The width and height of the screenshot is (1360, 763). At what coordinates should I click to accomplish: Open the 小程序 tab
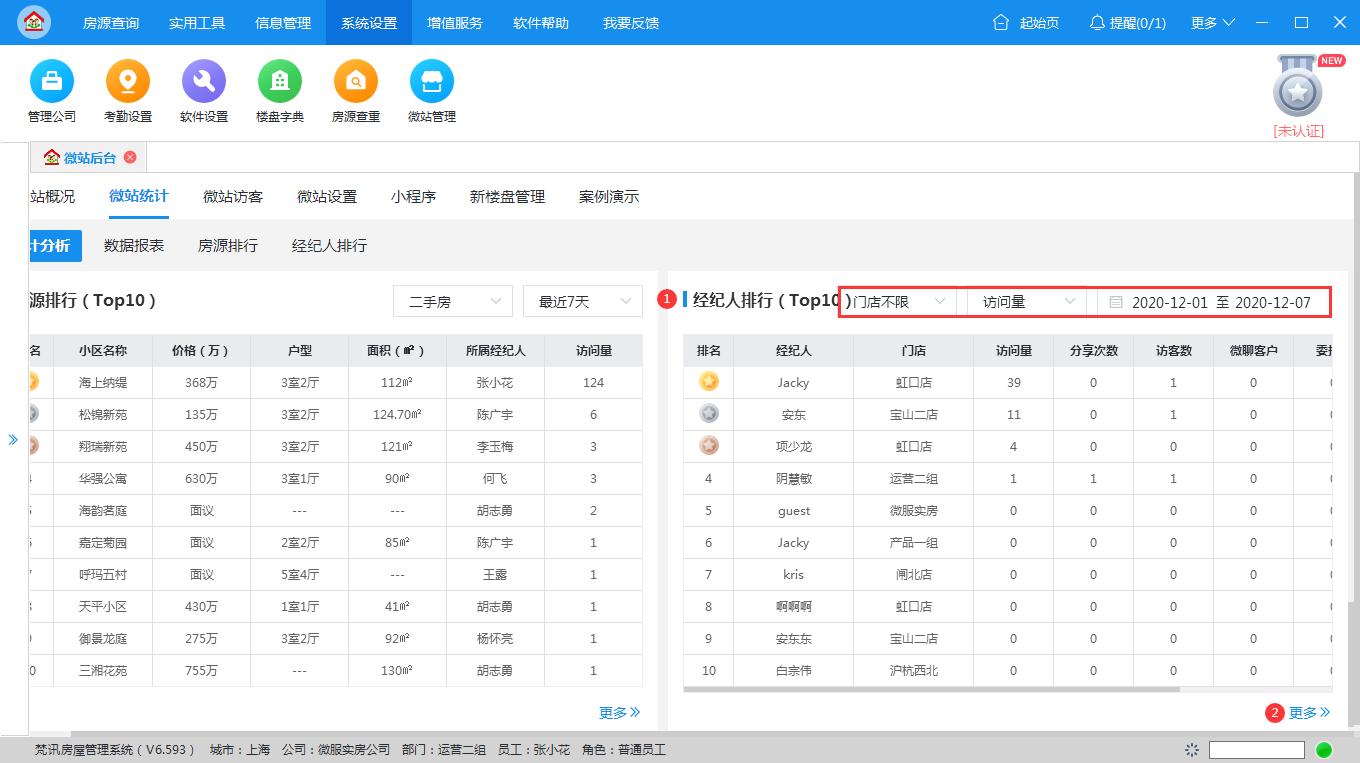413,197
